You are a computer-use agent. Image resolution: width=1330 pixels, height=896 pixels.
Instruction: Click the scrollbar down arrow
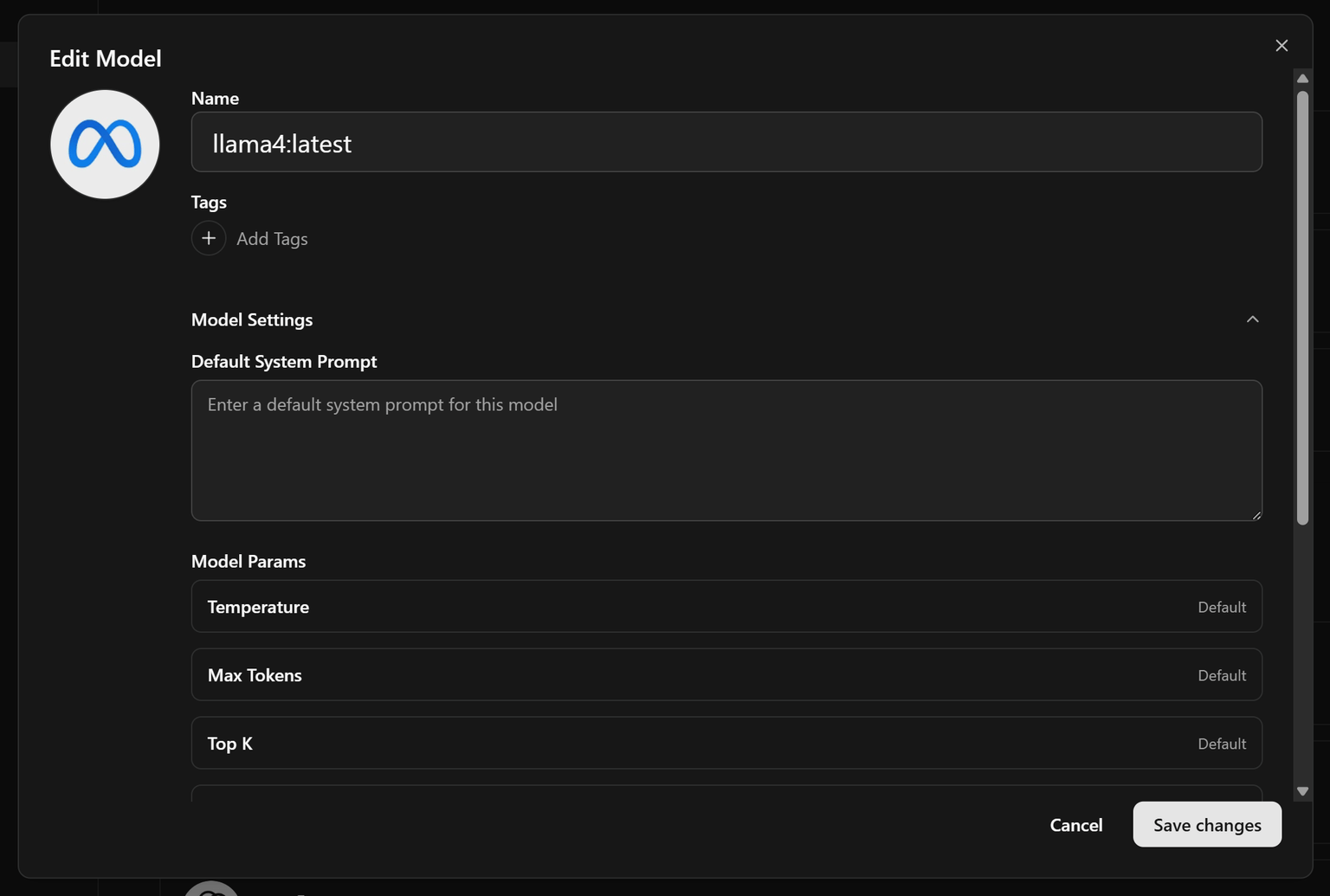click(1302, 791)
